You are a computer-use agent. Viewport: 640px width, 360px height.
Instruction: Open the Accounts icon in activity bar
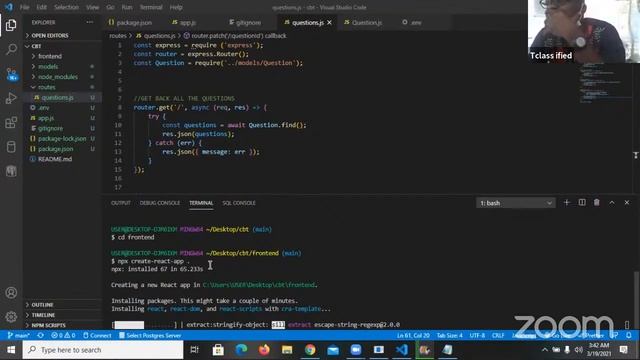[x=11, y=293]
